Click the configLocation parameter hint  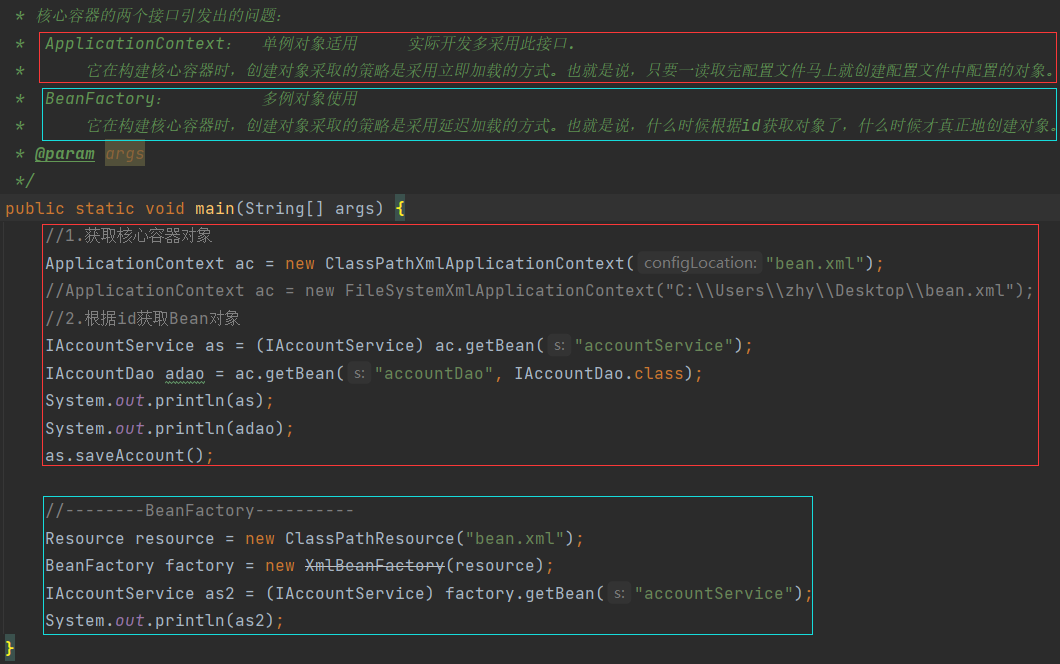click(700, 263)
